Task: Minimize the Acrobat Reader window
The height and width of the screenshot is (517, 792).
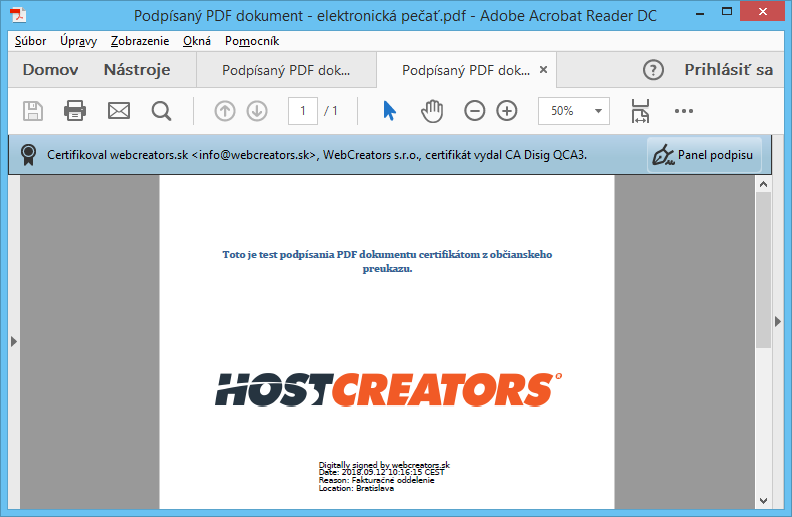Action: point(700,13)
